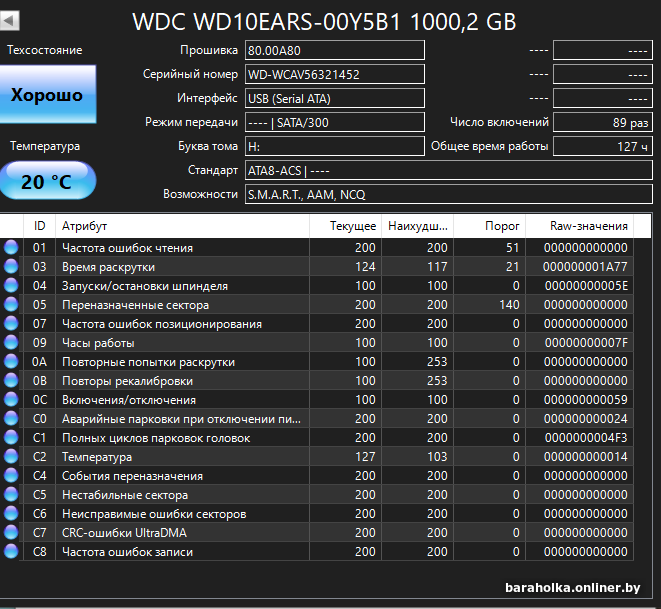Screen dimensions: 661x609
Task: Click the status orb for Переназначенные сектора
Action: pyautogui.click(x=11, y=304)
